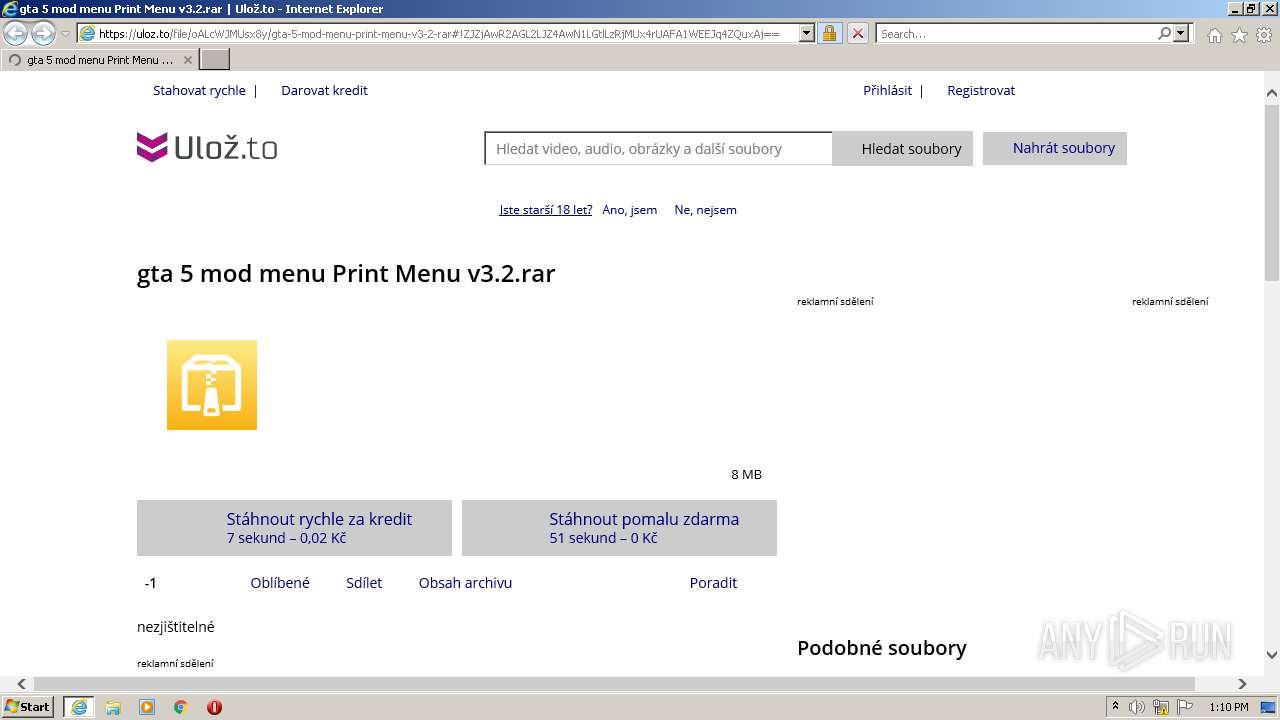This screenshot has height=720, width=1280.
Task: Open the Tools gear icon
Action: point(1263,35)
